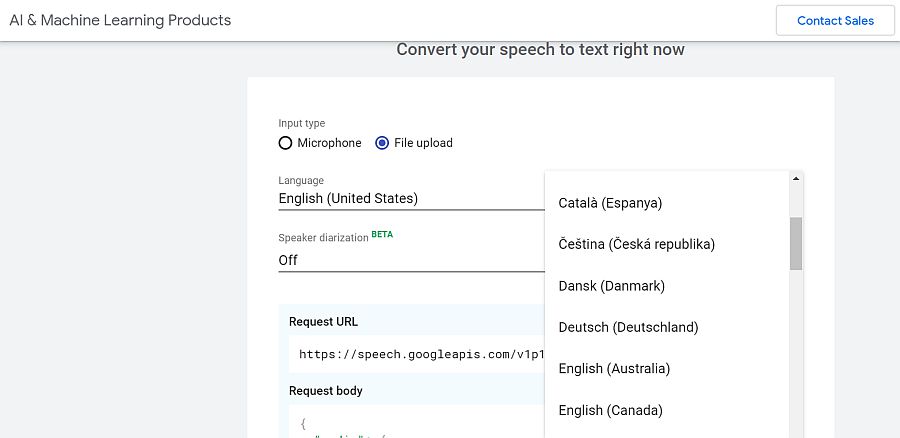Click the language list scrollbar thumb
This screenshot has width=900, height=438.
tap(796, 243)
